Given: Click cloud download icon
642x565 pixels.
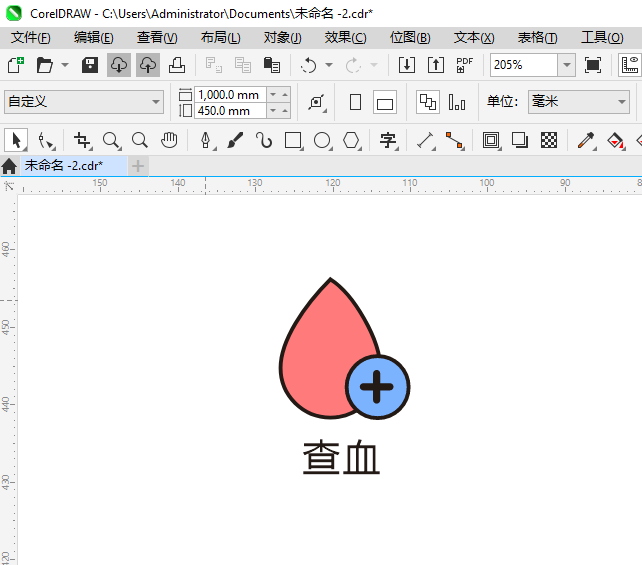Looking at the screenshot, I should [119, 65].
